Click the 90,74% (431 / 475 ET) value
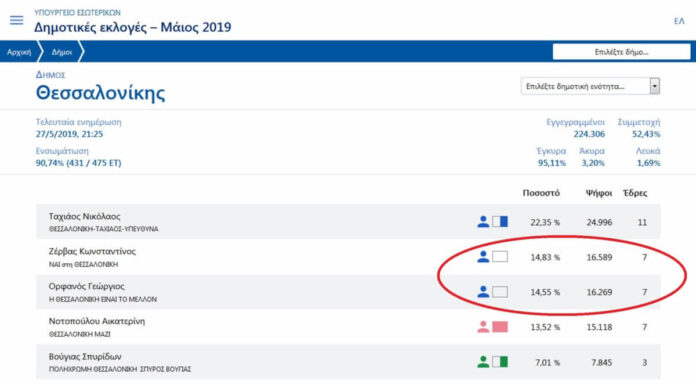The width and height of the screenshot is (696, 385). [x=78, y=163]
